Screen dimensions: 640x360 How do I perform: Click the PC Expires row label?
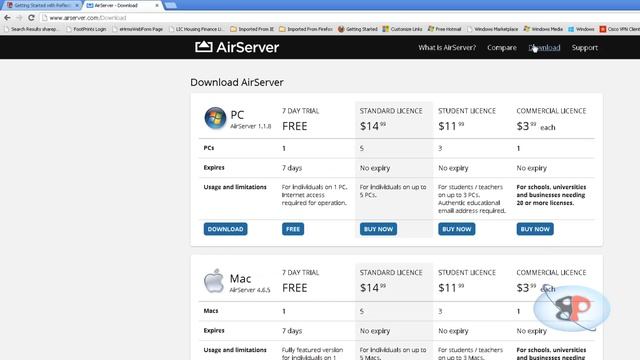click(x=214, y=167)
